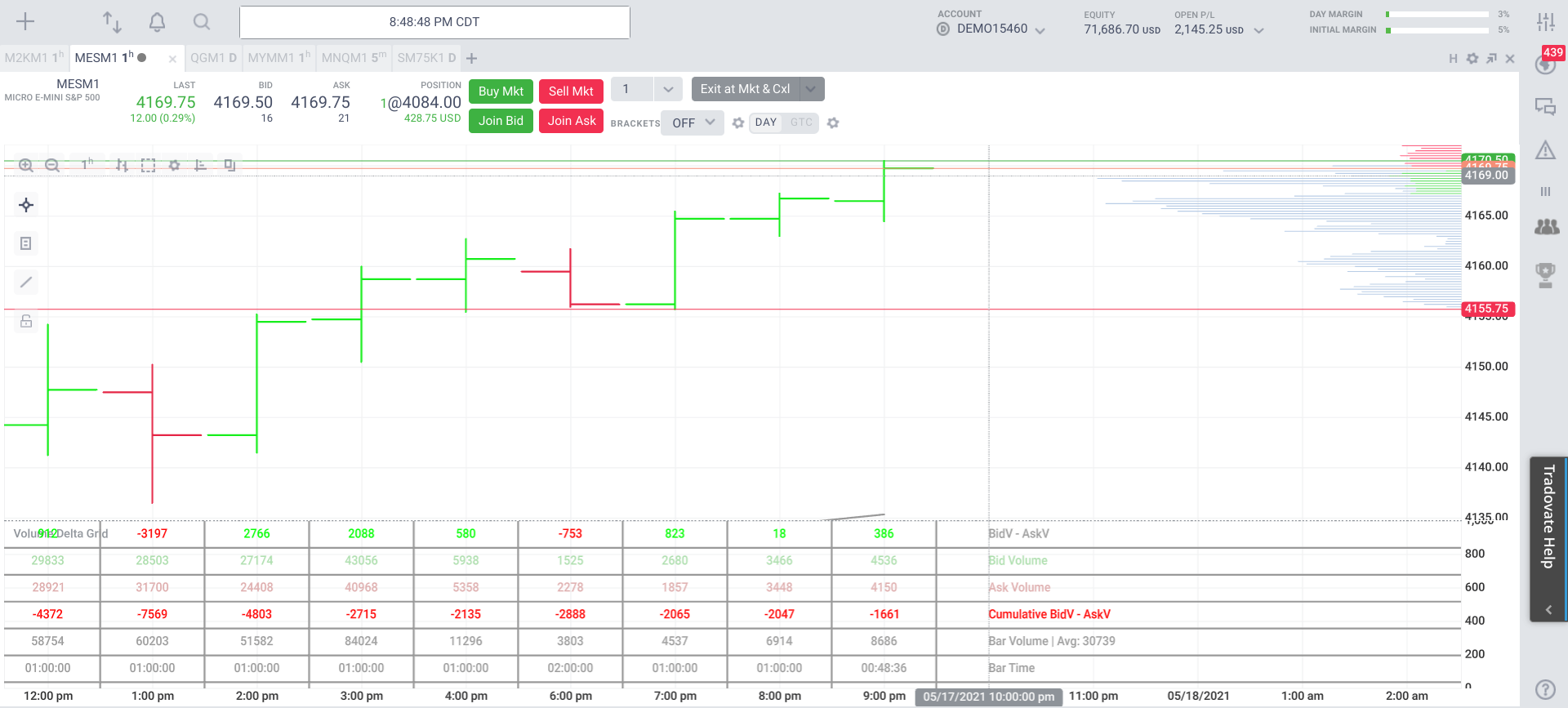Close the MESM1 1h tab
Screen dimensions: 1568x708
tap(172, 59)
